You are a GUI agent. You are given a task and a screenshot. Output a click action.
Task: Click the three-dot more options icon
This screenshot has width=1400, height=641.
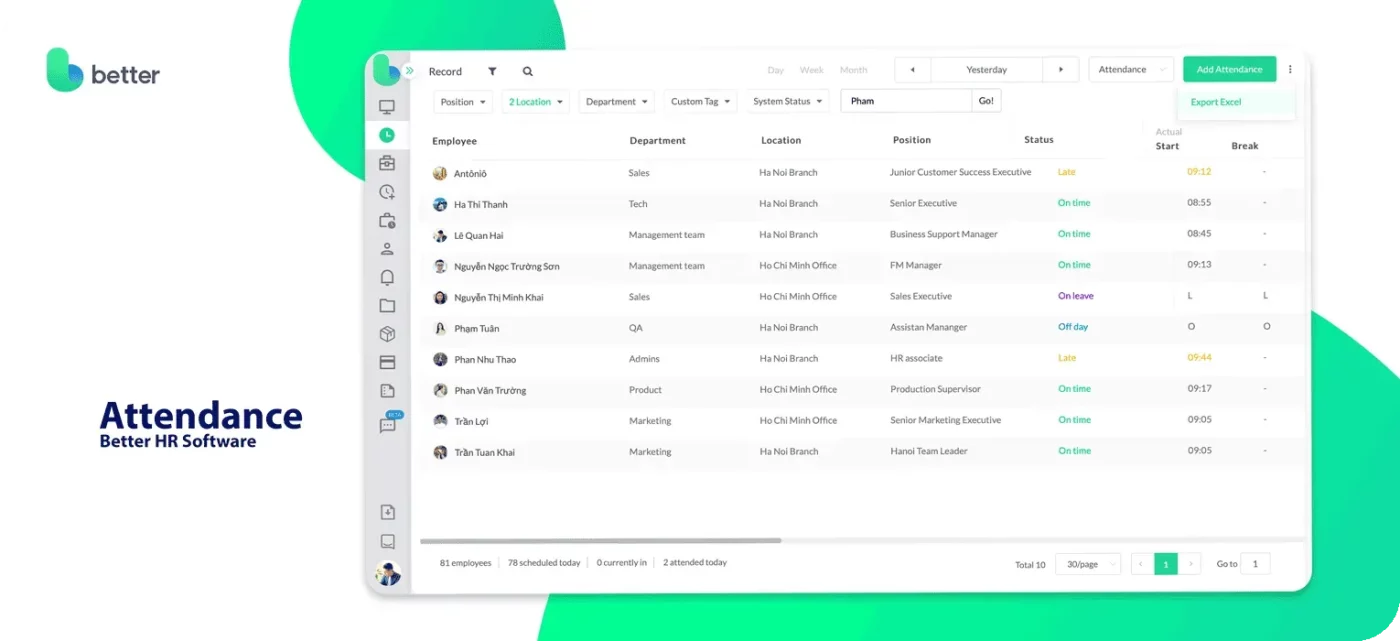coord(1290,70)
